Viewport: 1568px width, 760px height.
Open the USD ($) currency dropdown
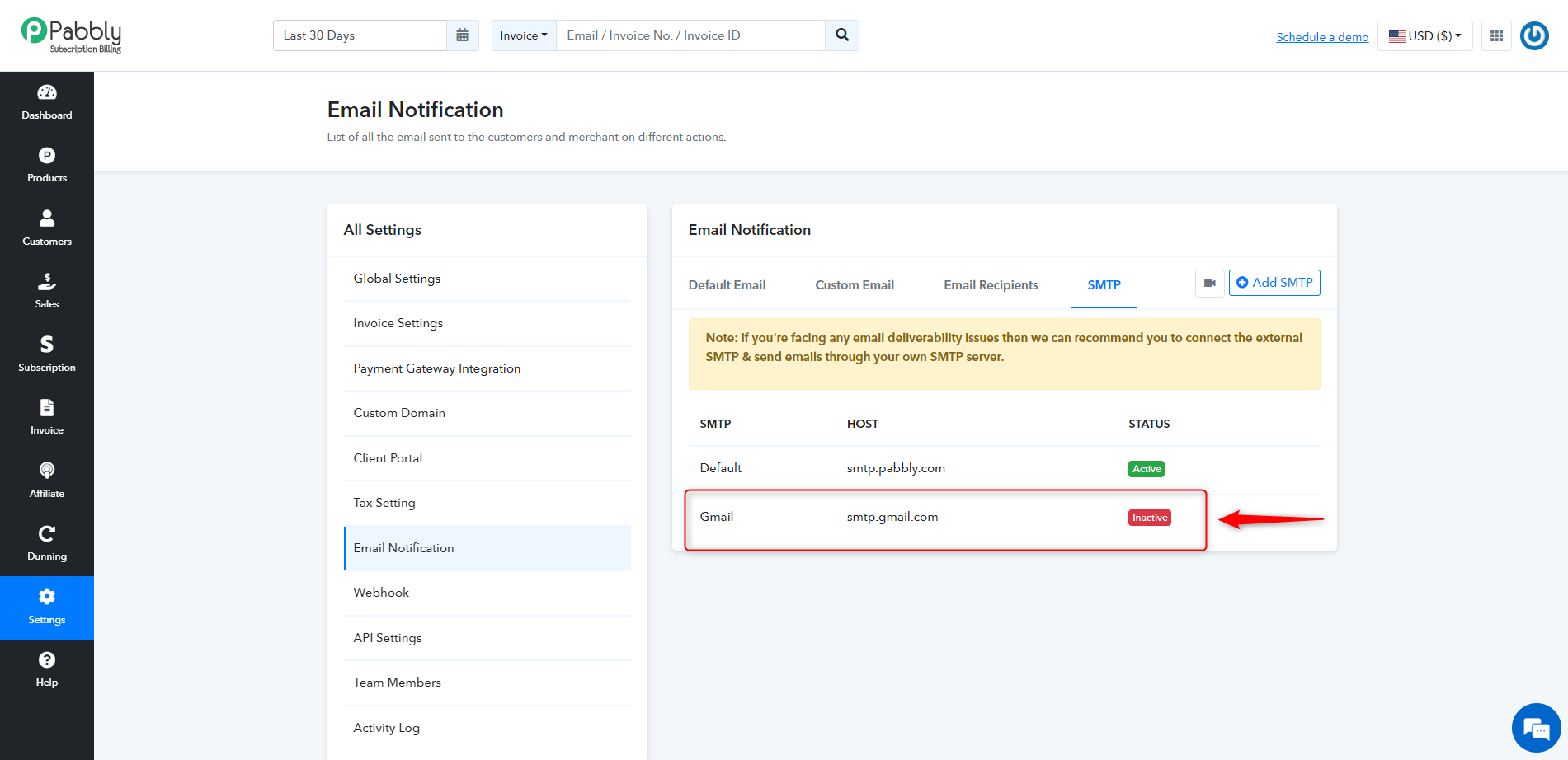click(x=1425, y=36)
